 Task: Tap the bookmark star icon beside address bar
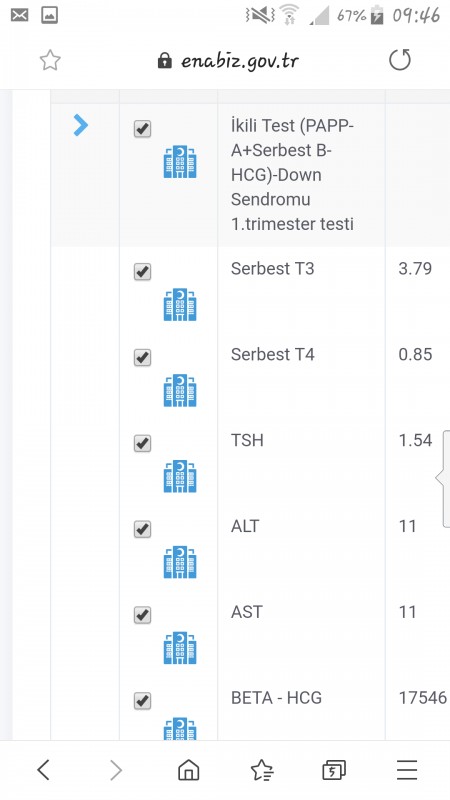pos(50,61)
